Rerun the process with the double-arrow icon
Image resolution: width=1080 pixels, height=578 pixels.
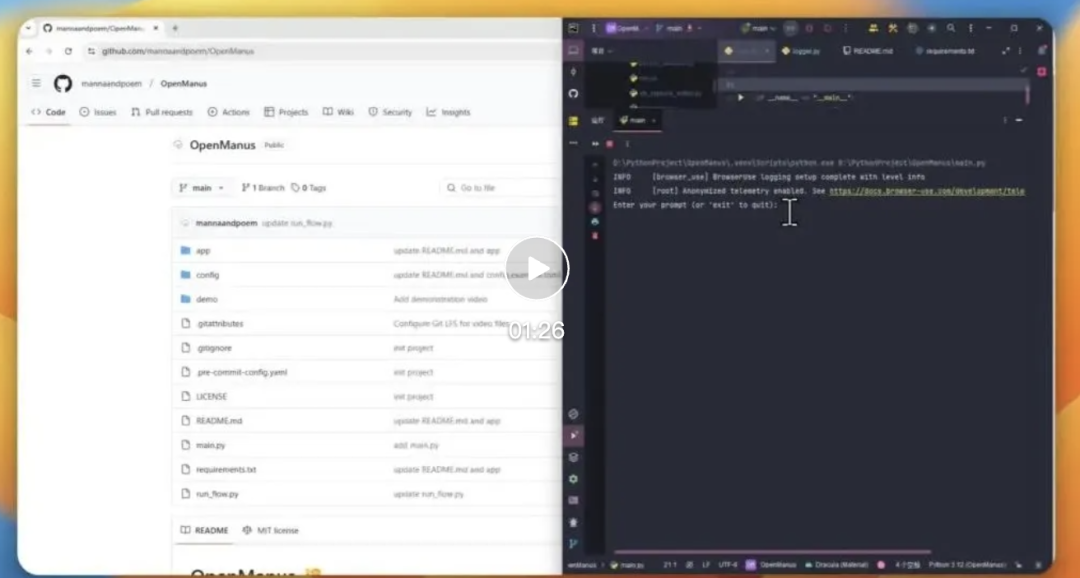595,144
